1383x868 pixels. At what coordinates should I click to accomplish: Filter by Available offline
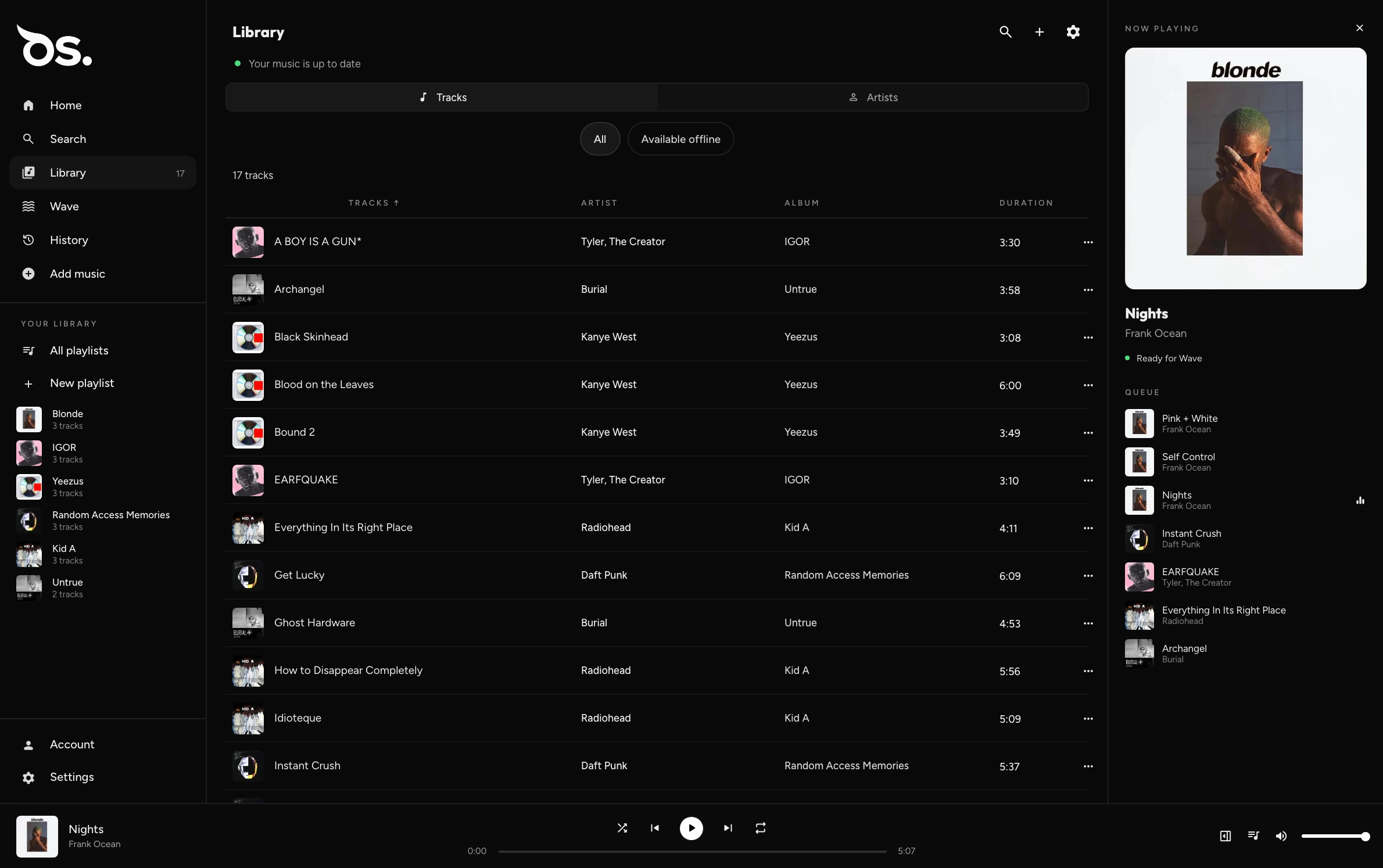click(x=680, y=139)
